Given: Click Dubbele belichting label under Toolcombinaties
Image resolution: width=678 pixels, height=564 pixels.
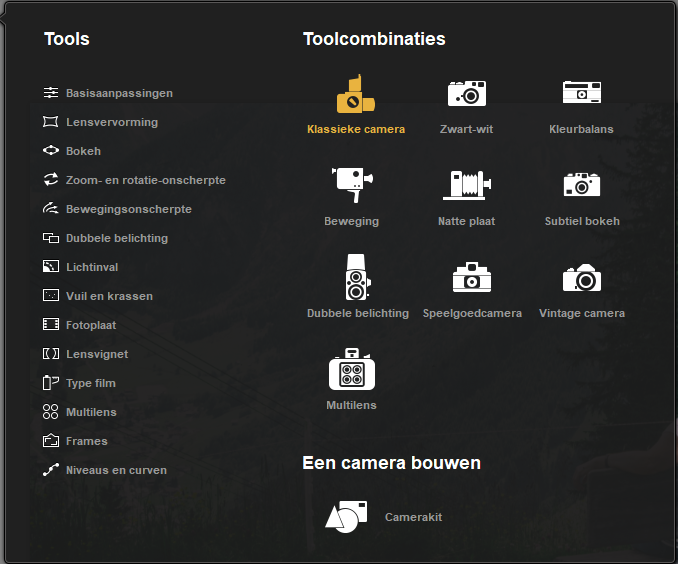Looking at the screenshot, I should click(x=358, y=313).
